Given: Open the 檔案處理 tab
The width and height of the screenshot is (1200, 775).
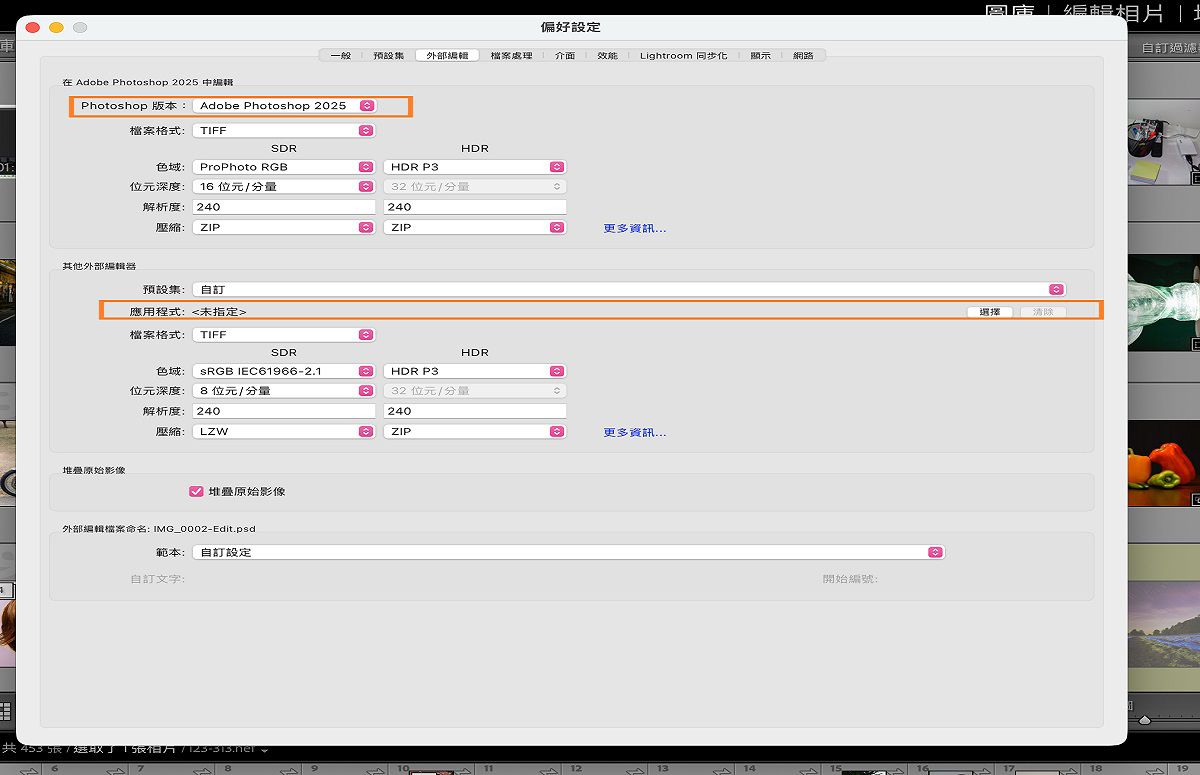Looking at the screenshot, I should 511,55.
